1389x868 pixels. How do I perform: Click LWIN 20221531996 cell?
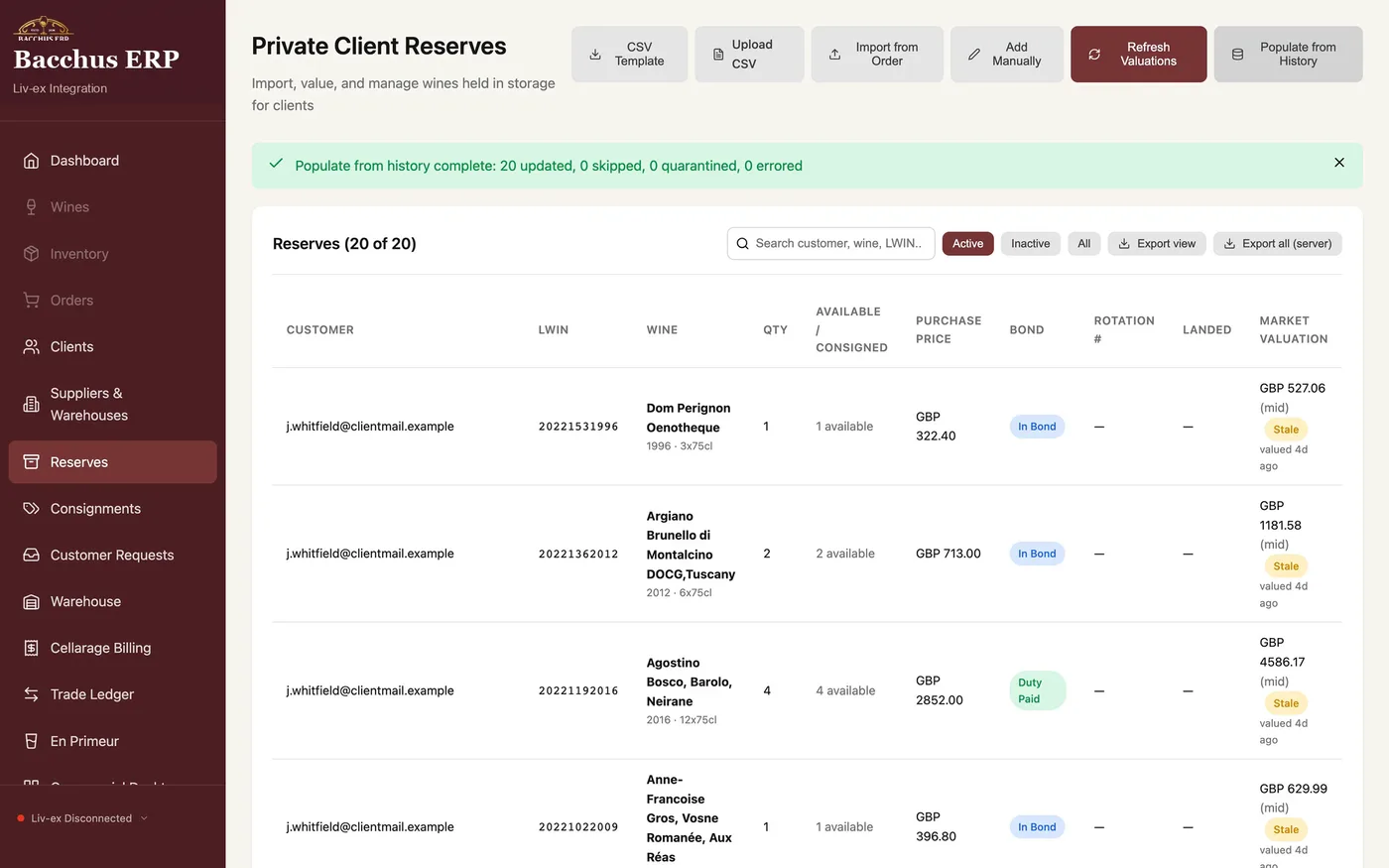[578, 427]
